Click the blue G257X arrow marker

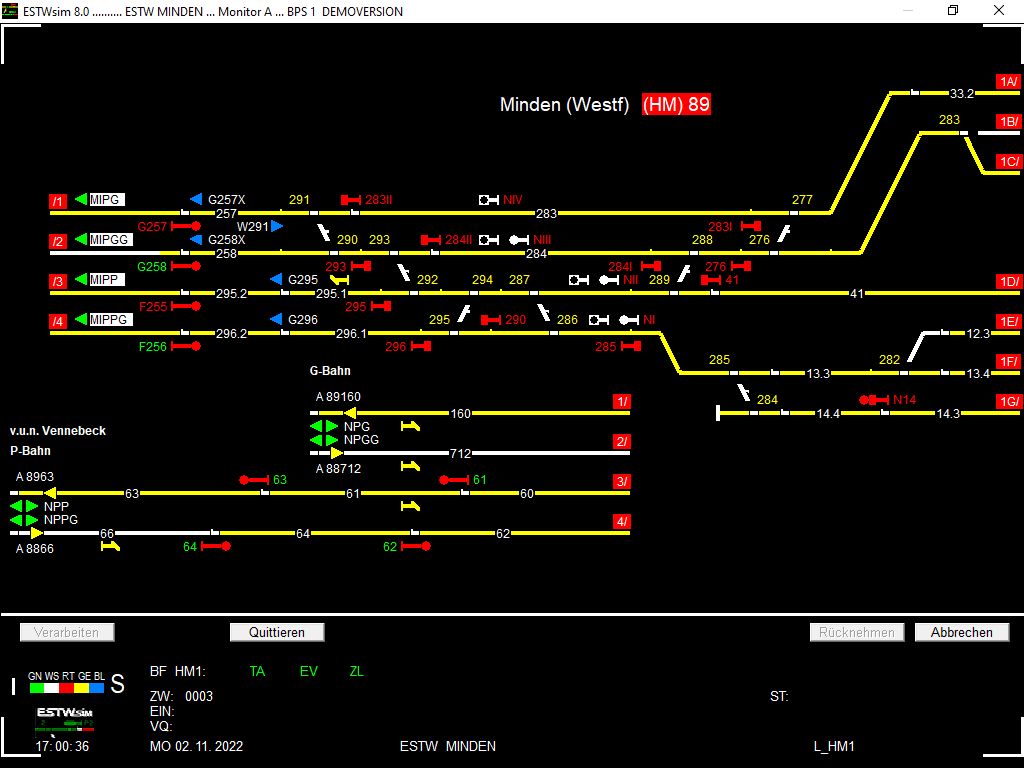point(196,200)
